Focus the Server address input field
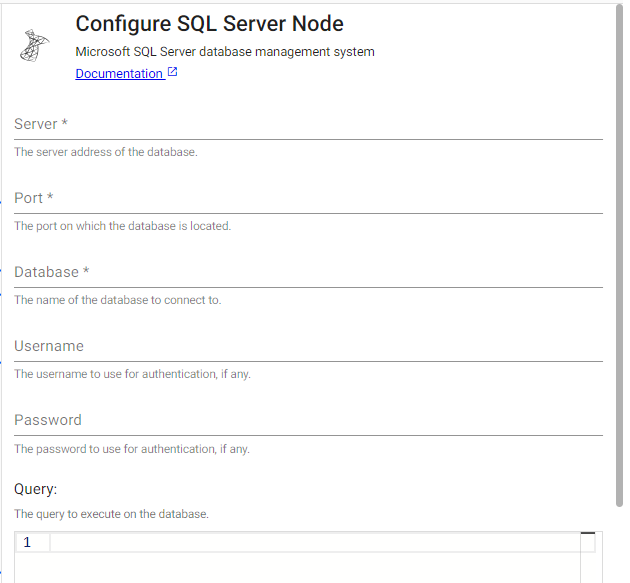The height and width of the screenshot is (583, 630). pyautogui.click(x=308, y=124)
